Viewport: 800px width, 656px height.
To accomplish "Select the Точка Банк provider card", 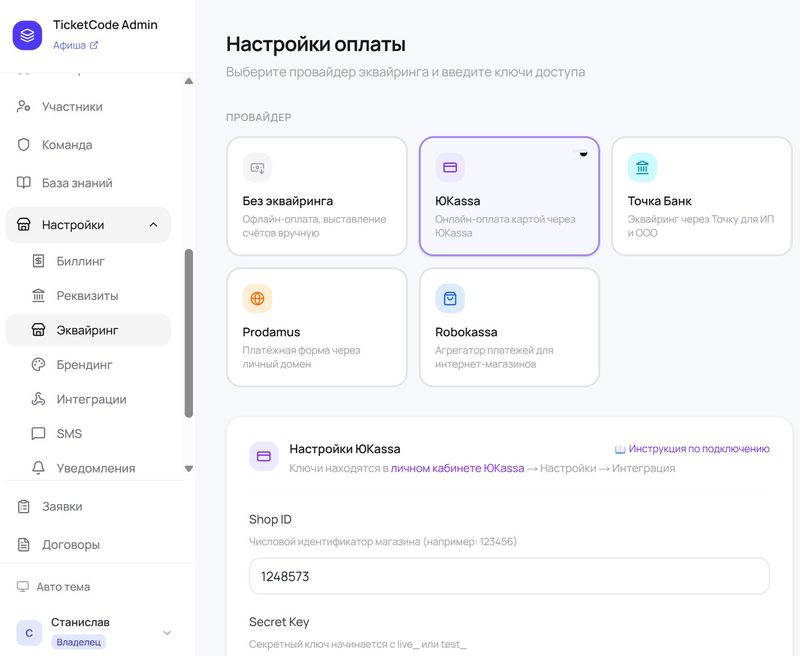I will (702, 196).
